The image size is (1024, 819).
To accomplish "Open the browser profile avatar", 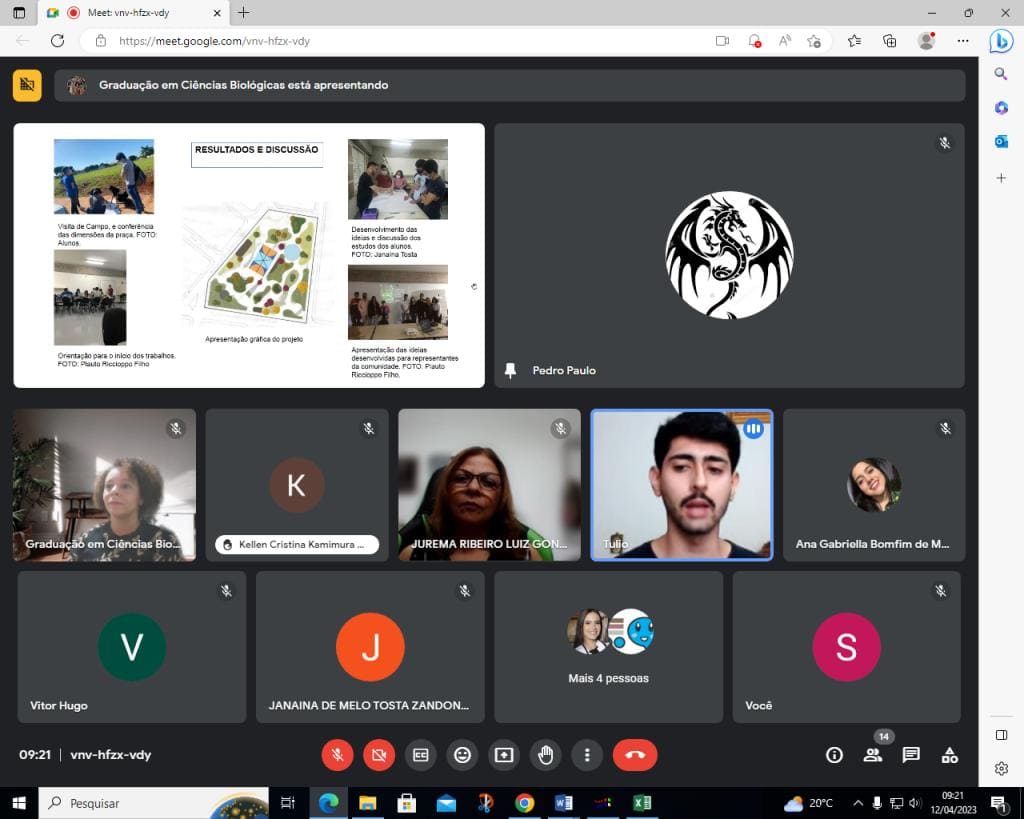I will coord(926,40).
